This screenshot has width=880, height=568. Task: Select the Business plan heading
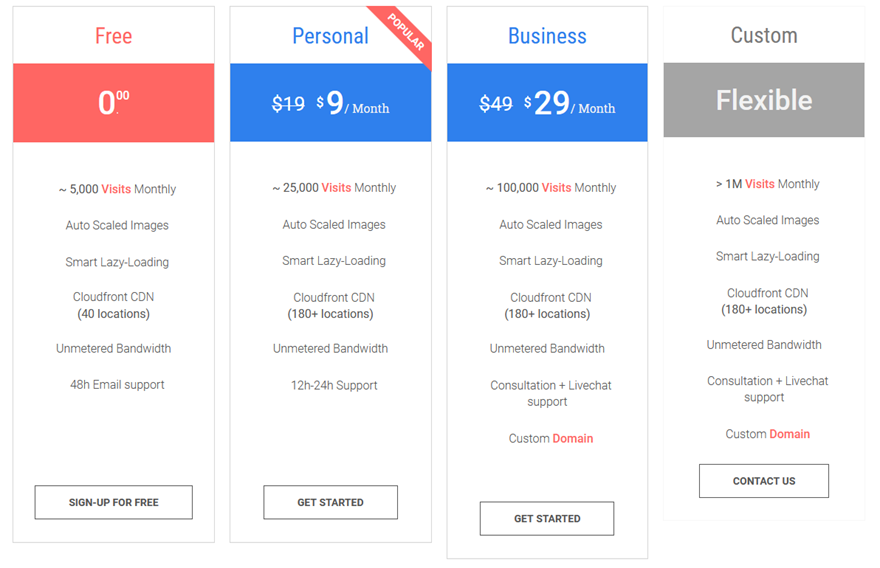tap(547, 36)
